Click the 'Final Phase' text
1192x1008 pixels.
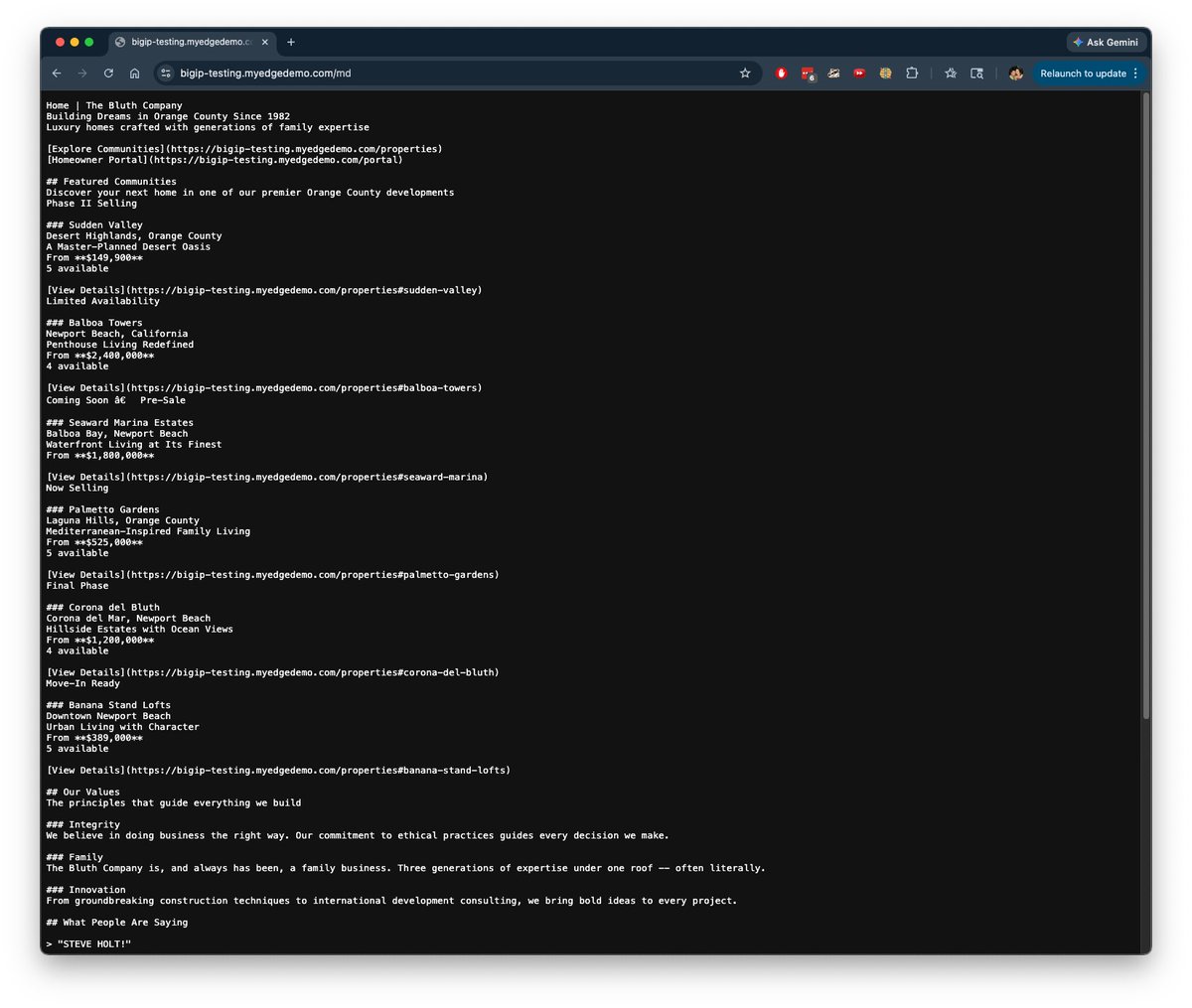click(x=77, y=586)
